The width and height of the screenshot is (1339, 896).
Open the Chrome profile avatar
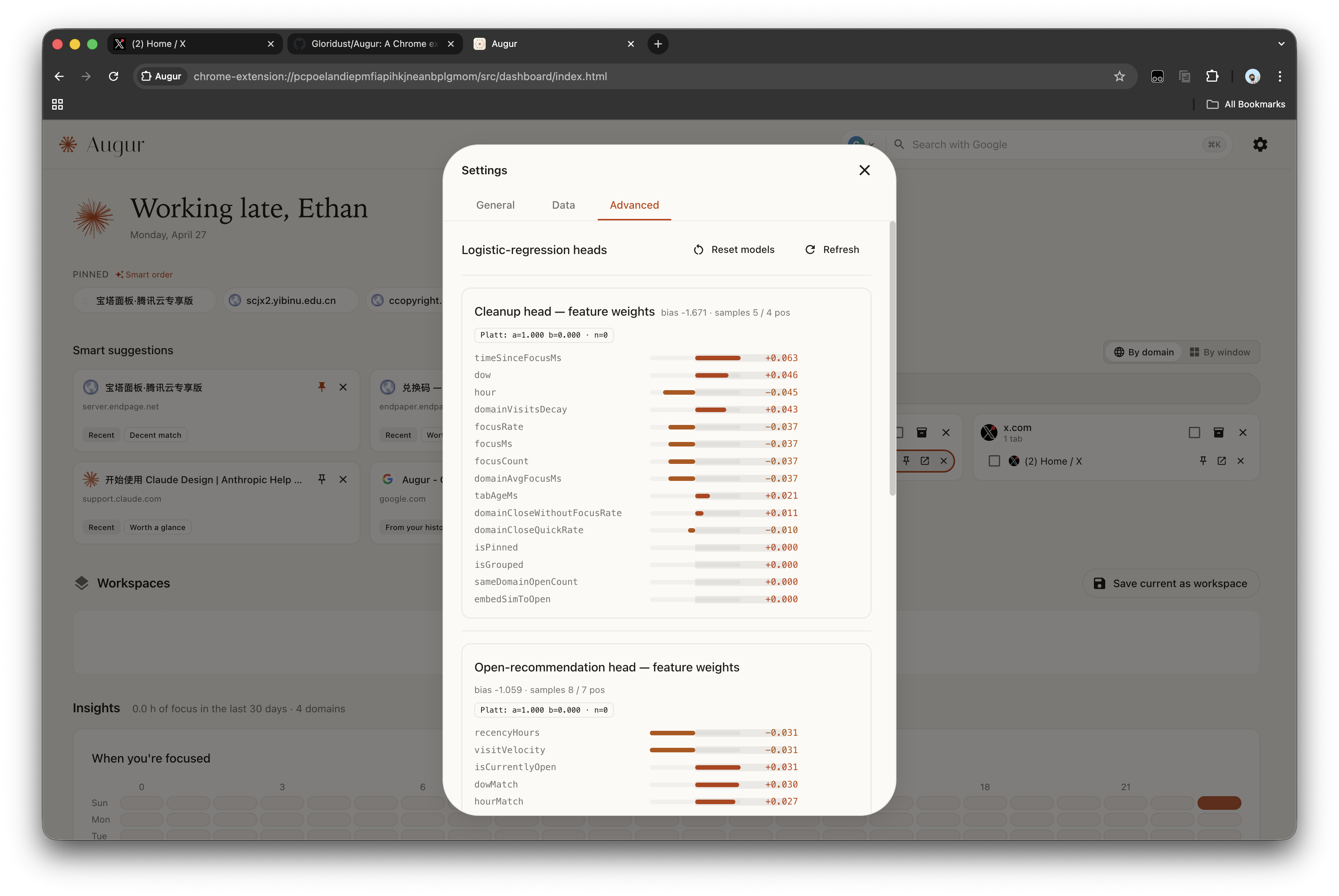pyautogui.click(x=1252, y=76)
